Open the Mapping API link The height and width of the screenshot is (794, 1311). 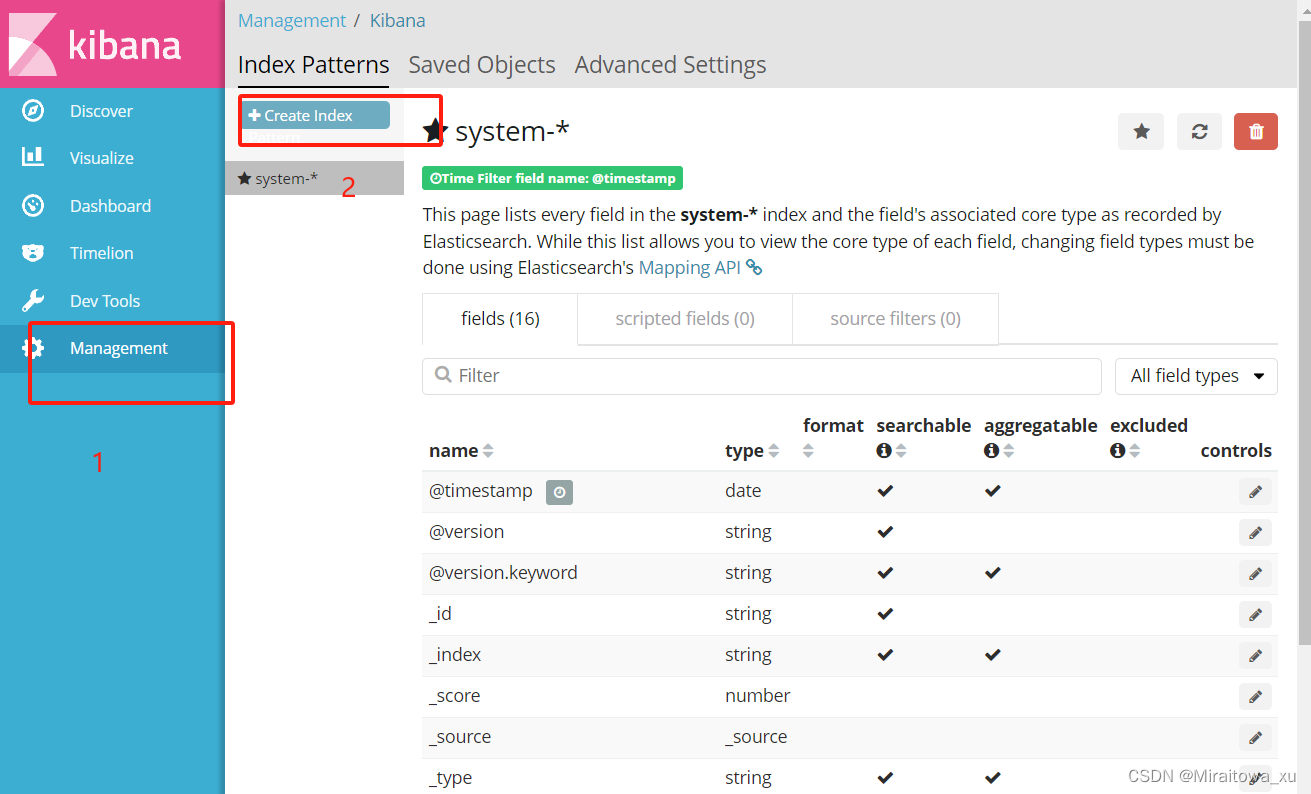pyautogui.click(x=689, y=268)
